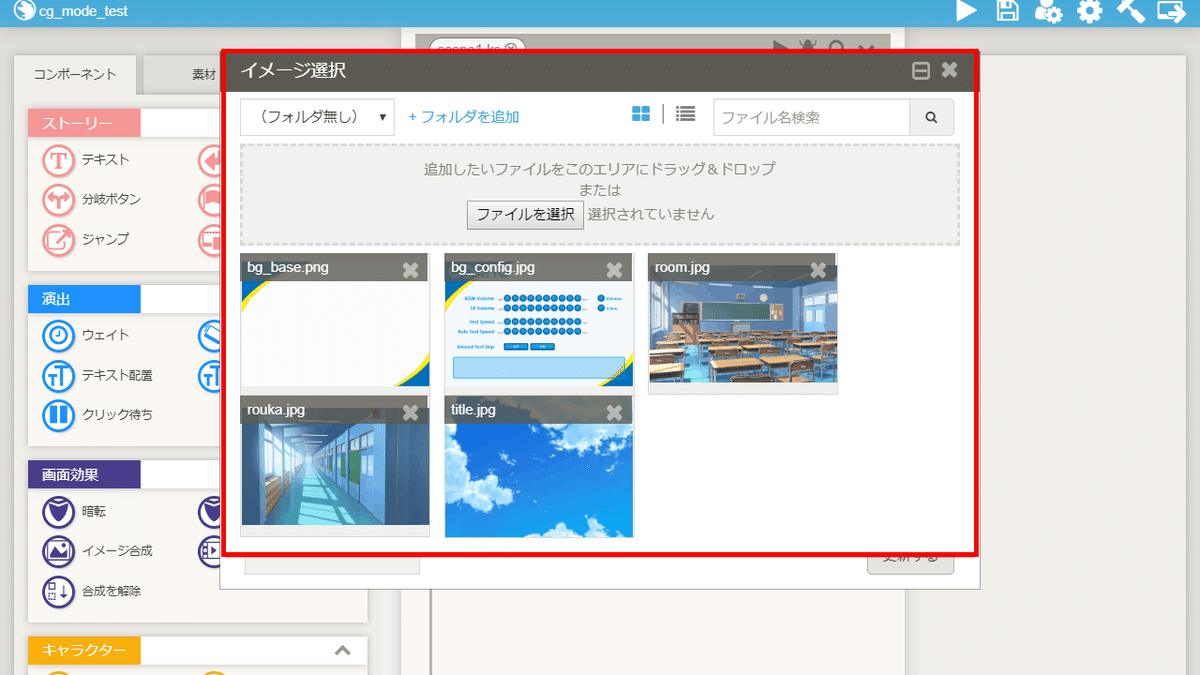Run project preview with the top play icon
The width and height of the screenshot is (1200, 675).
point(966,11)
